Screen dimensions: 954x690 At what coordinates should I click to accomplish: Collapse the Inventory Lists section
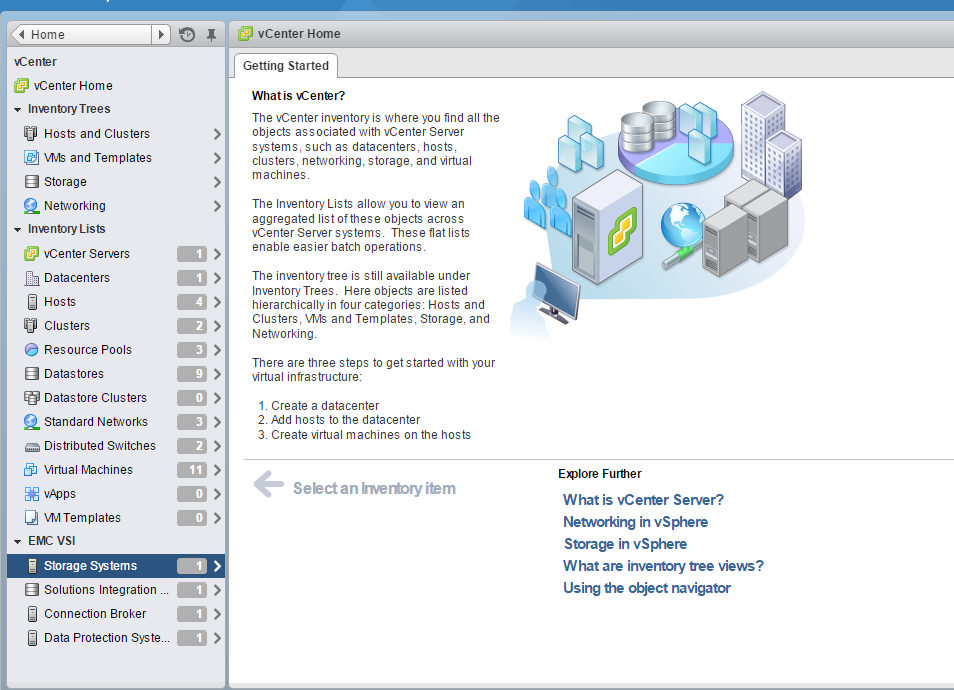point(18,230)
